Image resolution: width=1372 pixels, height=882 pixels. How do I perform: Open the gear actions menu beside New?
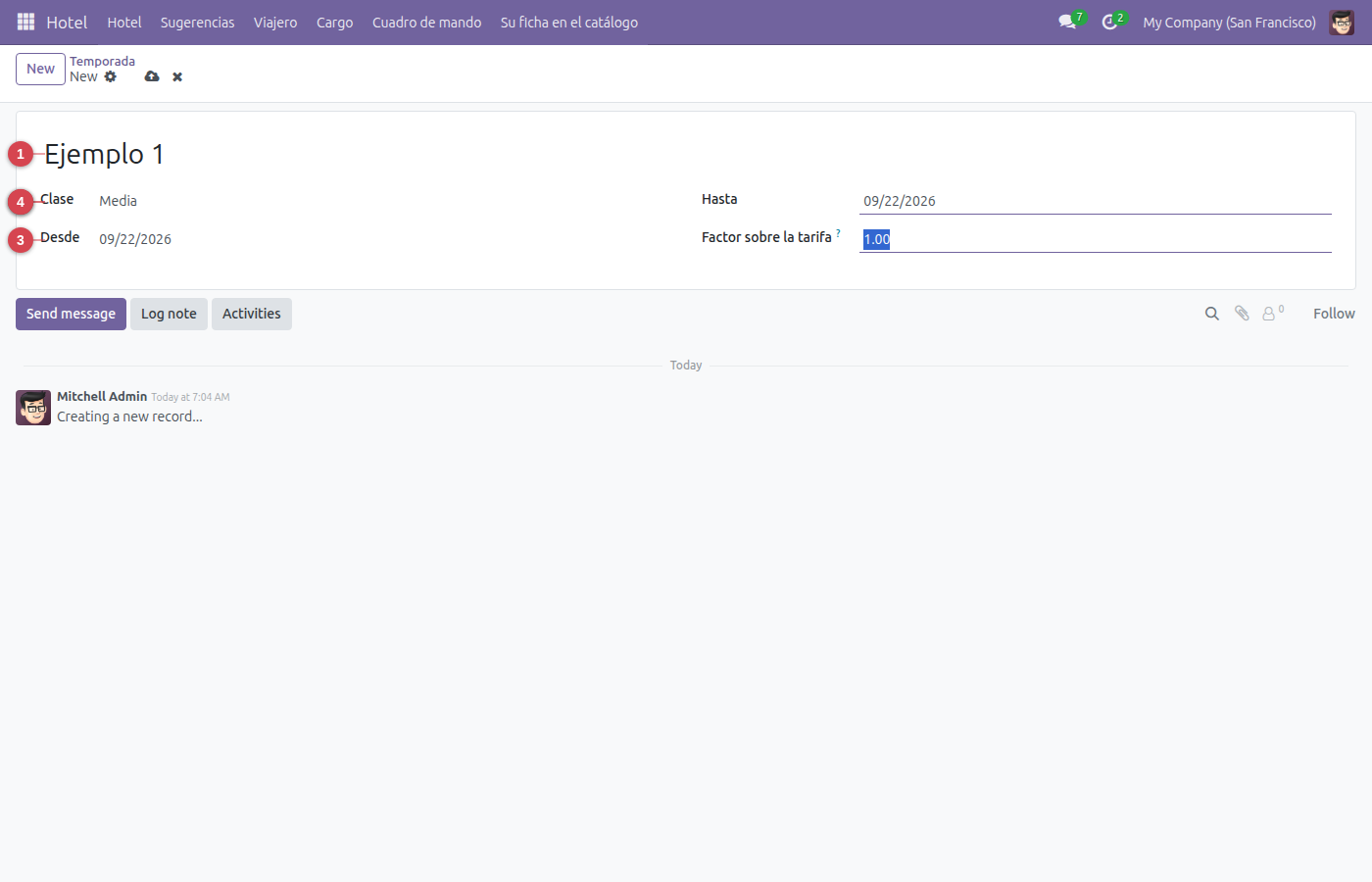coord(111,76)
